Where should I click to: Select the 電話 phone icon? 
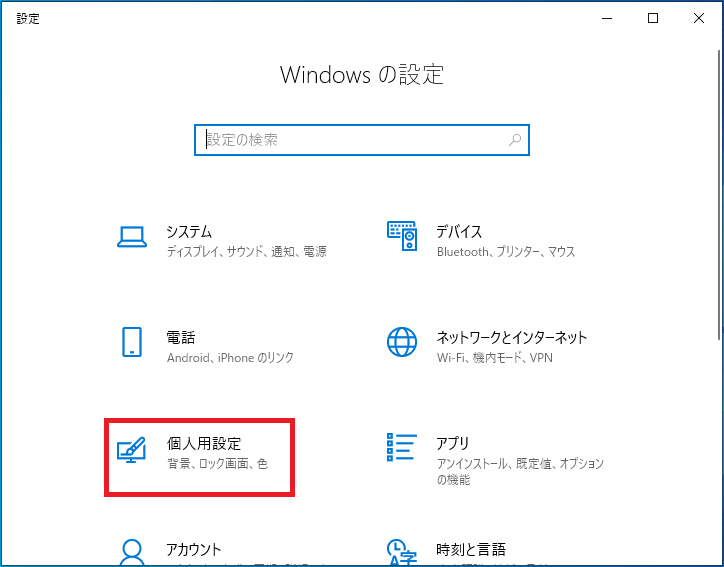coord(132,342)
